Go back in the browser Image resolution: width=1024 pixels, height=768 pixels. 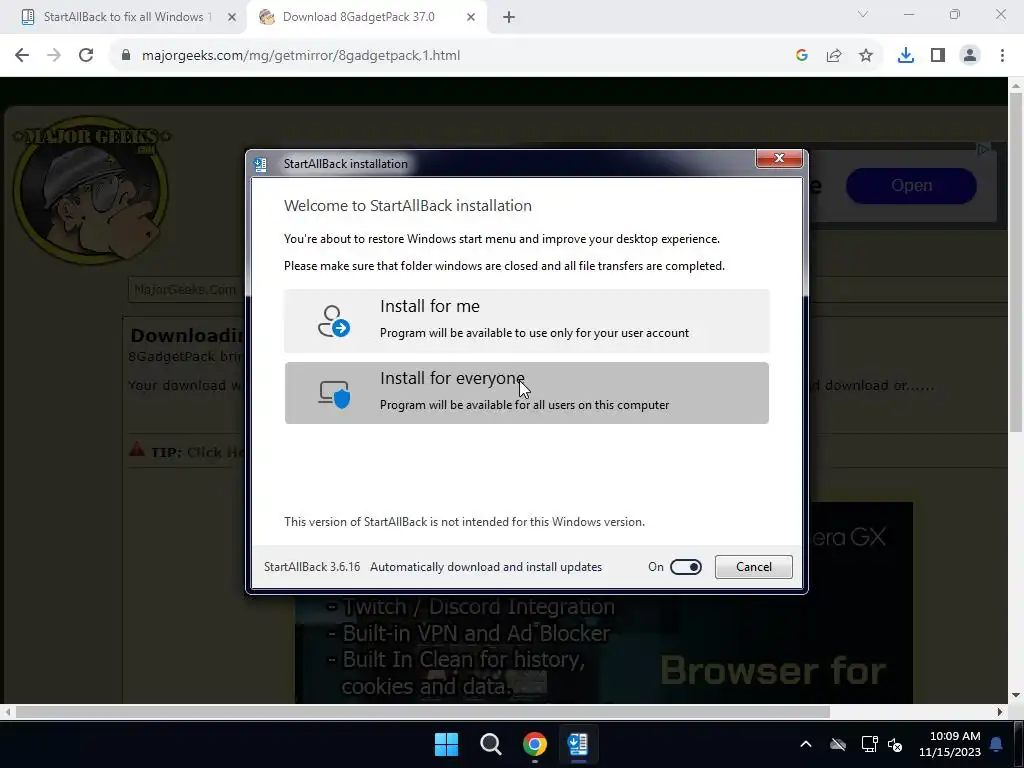coord(22,56)
